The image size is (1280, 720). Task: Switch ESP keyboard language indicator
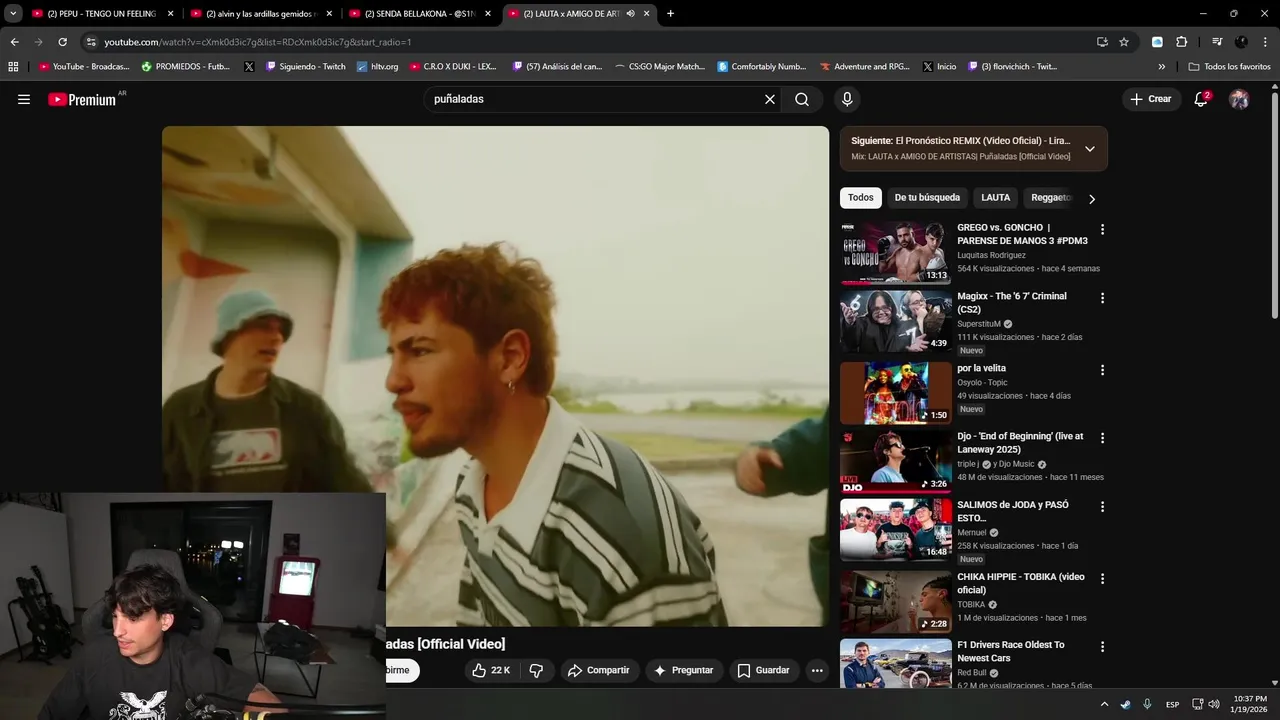coord(1172,704)
